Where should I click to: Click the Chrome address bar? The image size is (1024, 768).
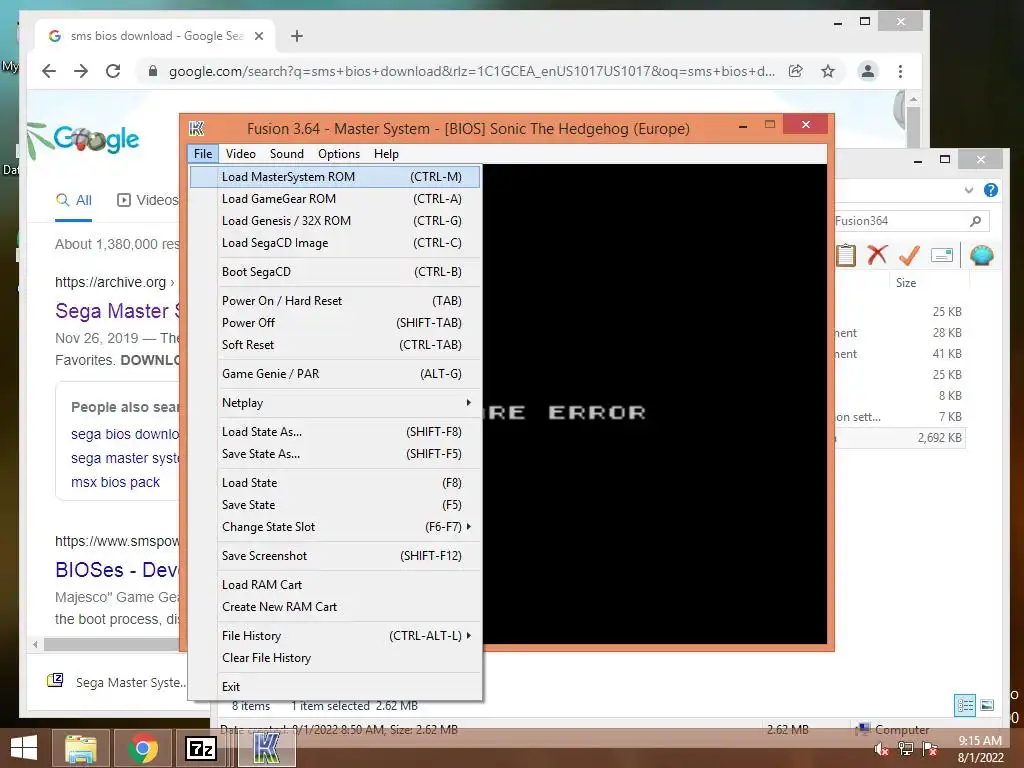pos(470,71)
